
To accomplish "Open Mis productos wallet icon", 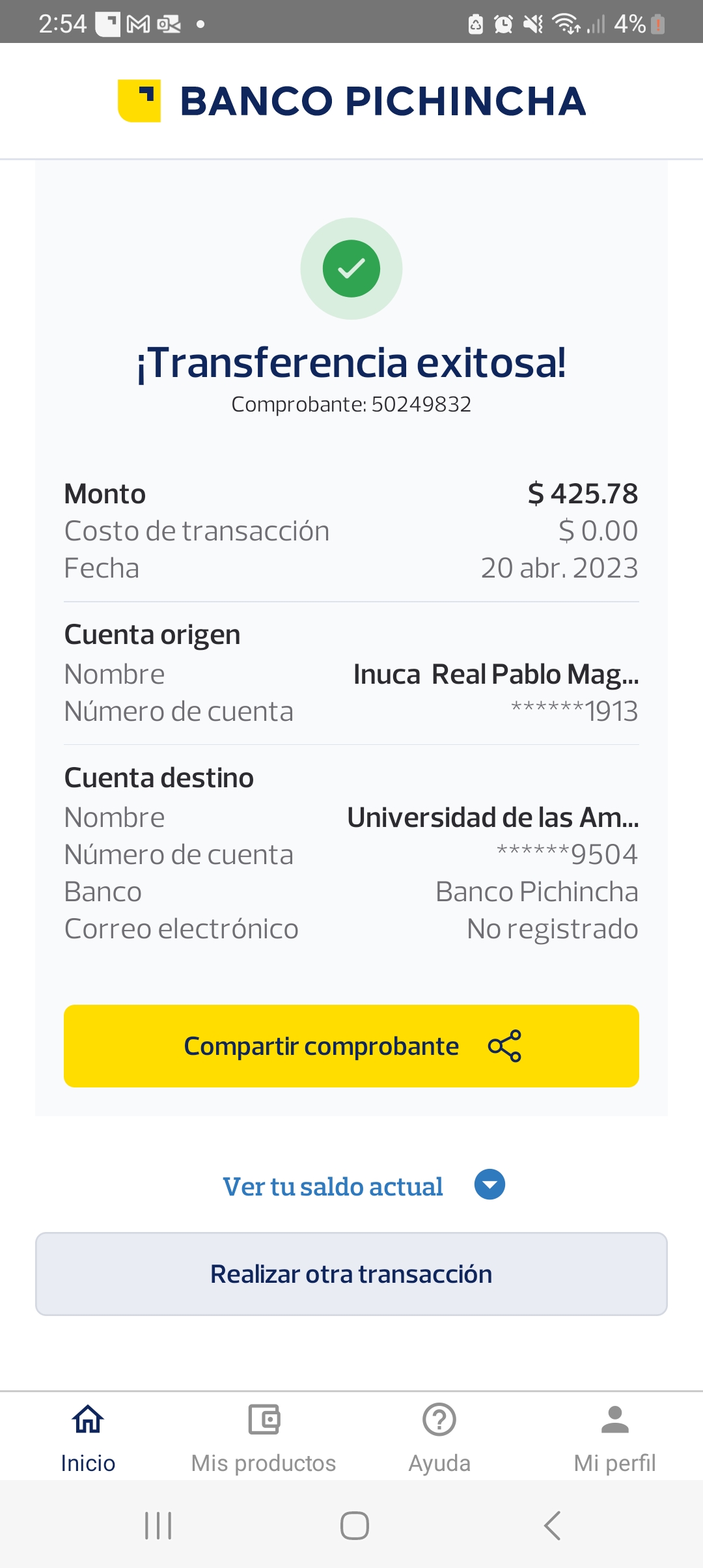I will [x=264, y=1420].
